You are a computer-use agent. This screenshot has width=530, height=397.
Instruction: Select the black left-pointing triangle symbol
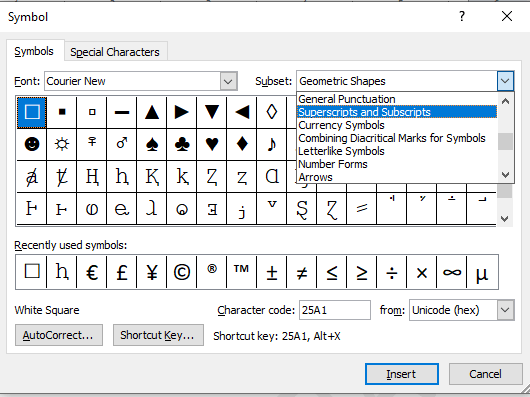pos(242,112)
